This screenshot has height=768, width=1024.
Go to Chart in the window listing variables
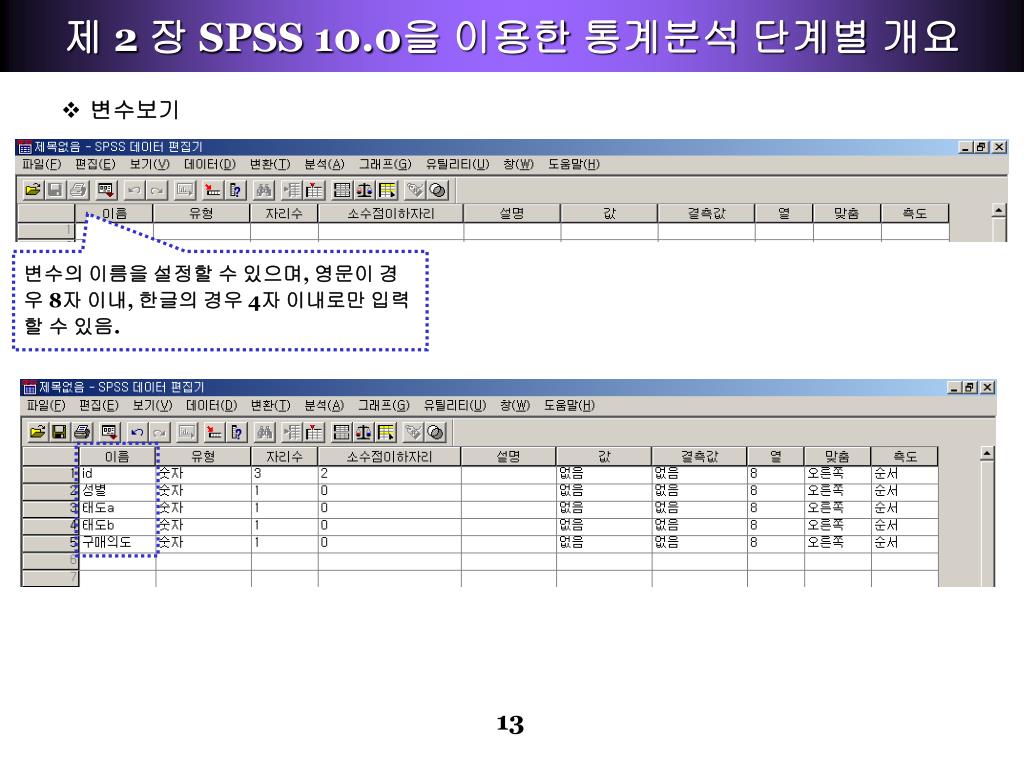187,432
